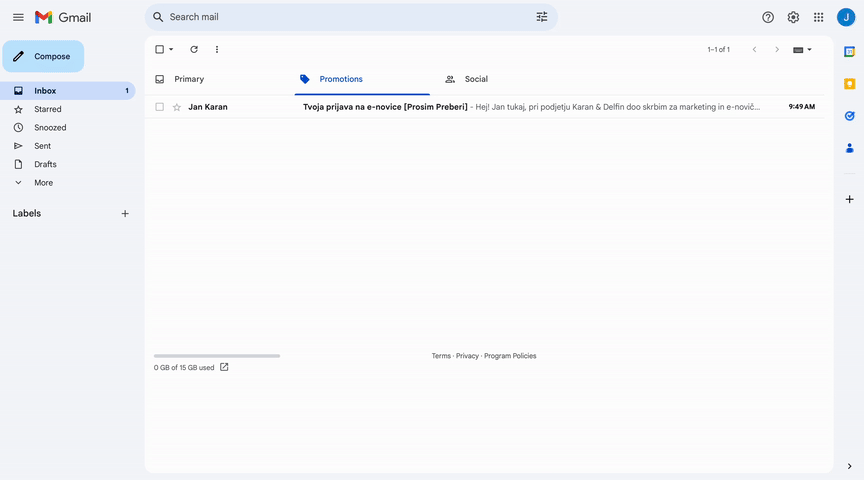Viewport: 864px width, 480px height.
Task: Click sender name Jan Karan
Action: [x=208, y=107]
